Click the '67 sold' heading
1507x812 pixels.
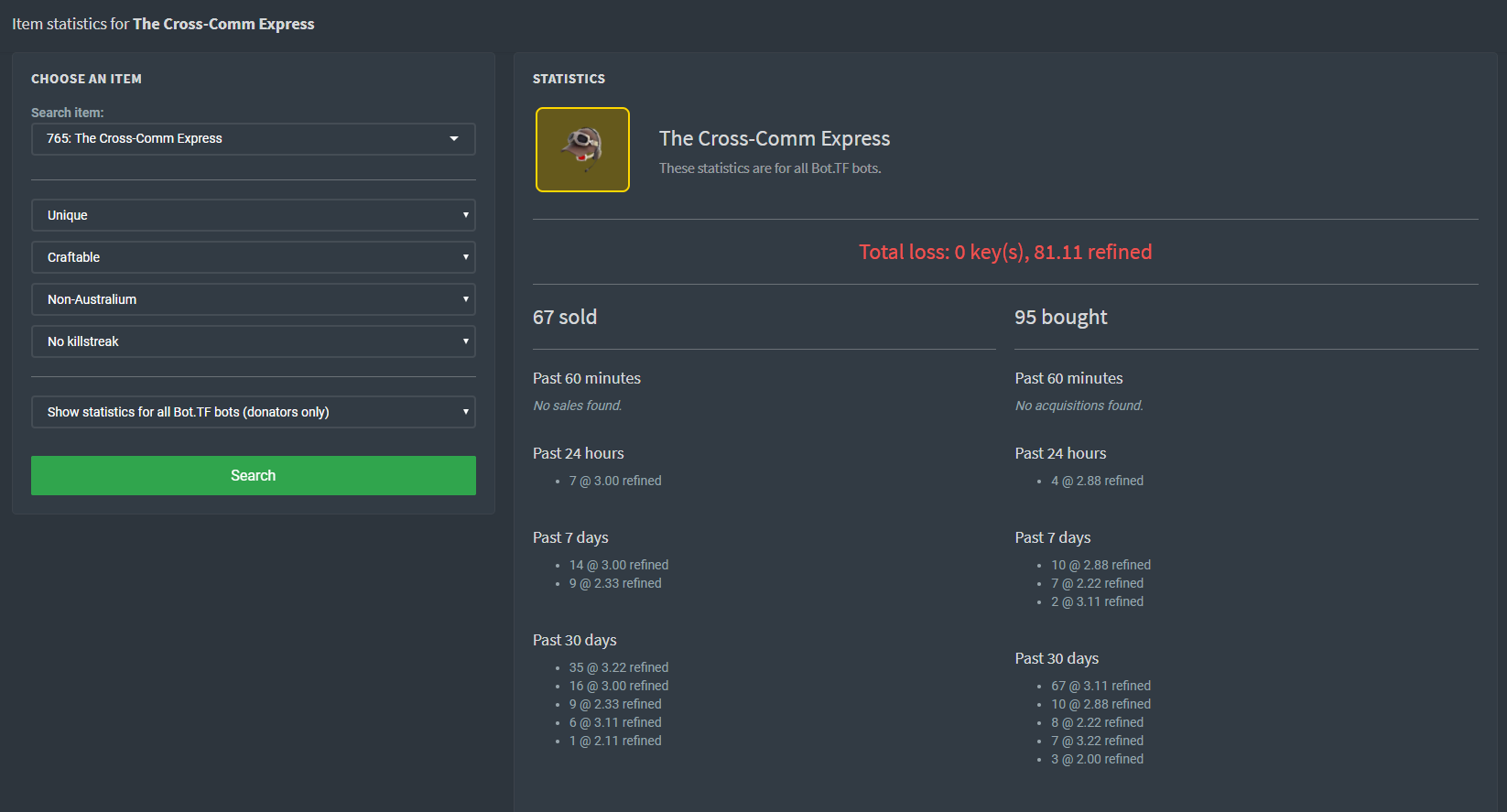tap(565, 317)
